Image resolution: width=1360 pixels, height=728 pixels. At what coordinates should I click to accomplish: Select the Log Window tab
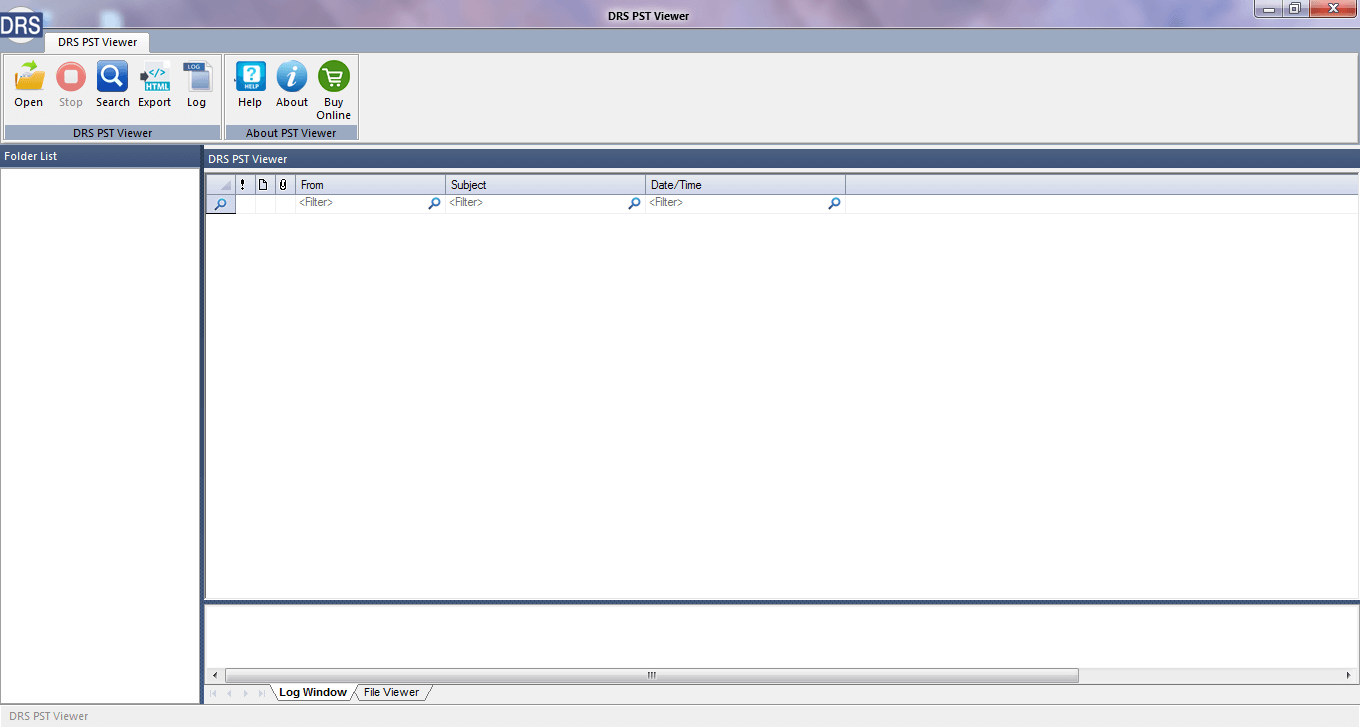click(312, 692)
